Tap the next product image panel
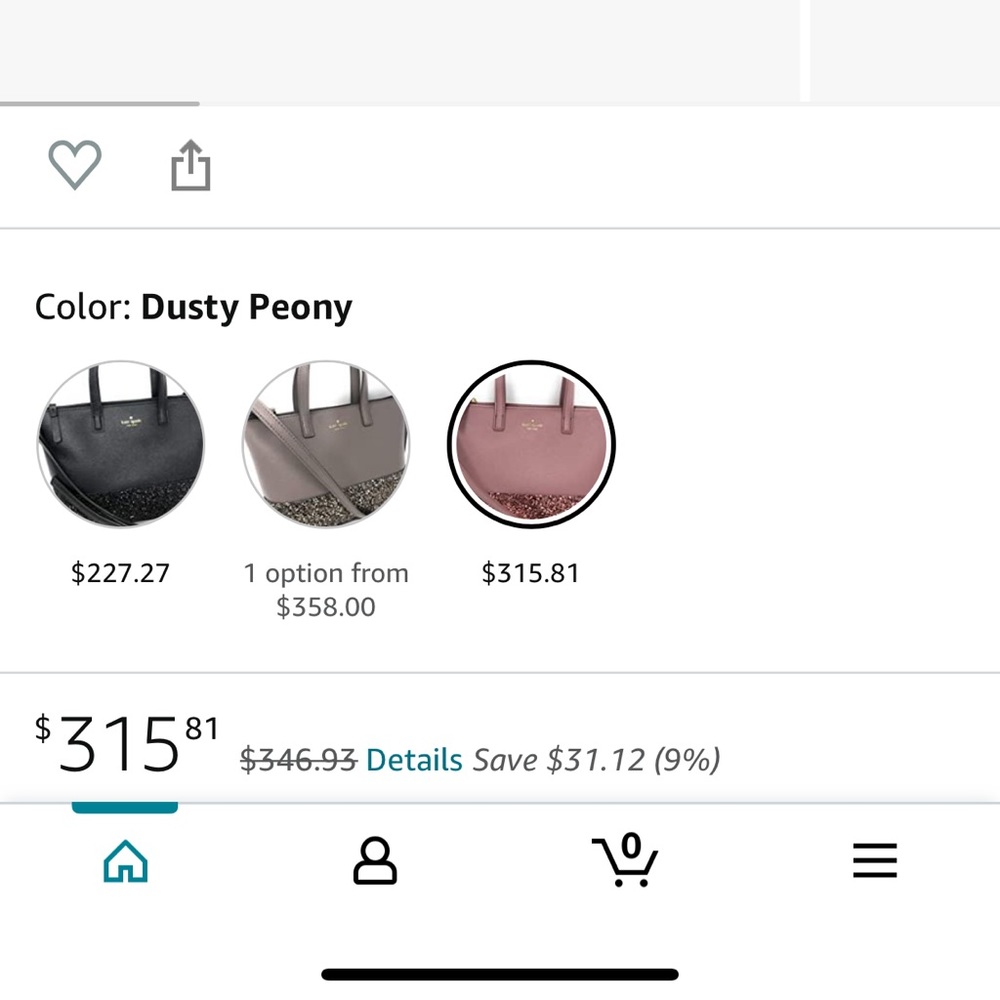 pyautogui.click(x=904, y=48)
